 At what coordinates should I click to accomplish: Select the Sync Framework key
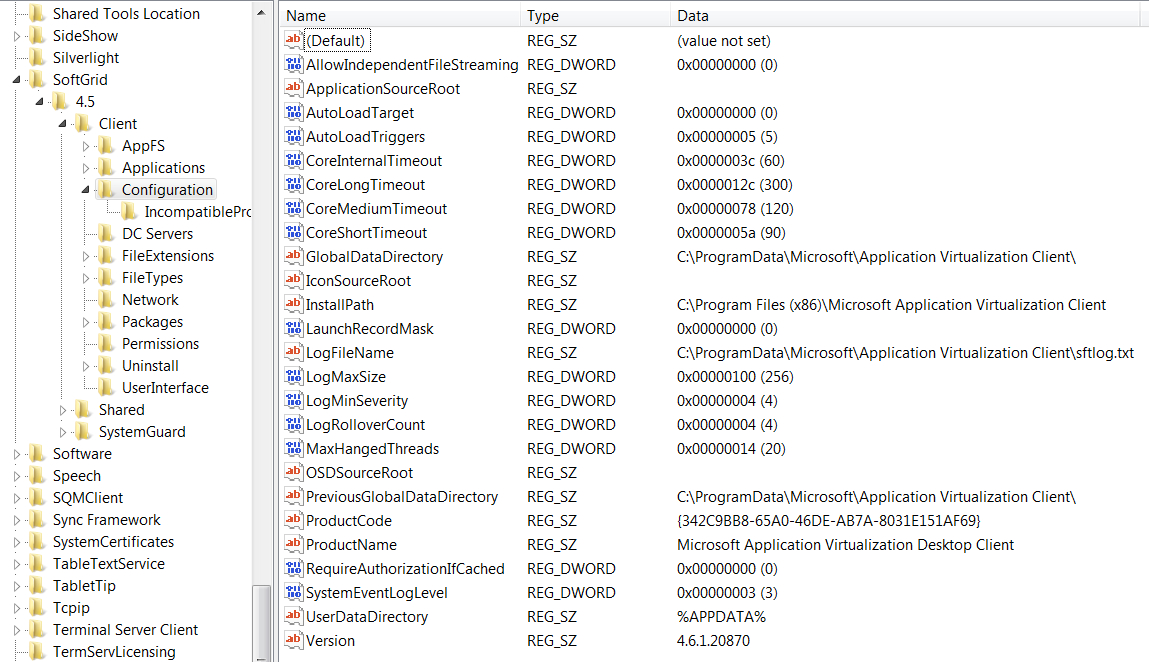pyautogui.click(x=106, y=520)
